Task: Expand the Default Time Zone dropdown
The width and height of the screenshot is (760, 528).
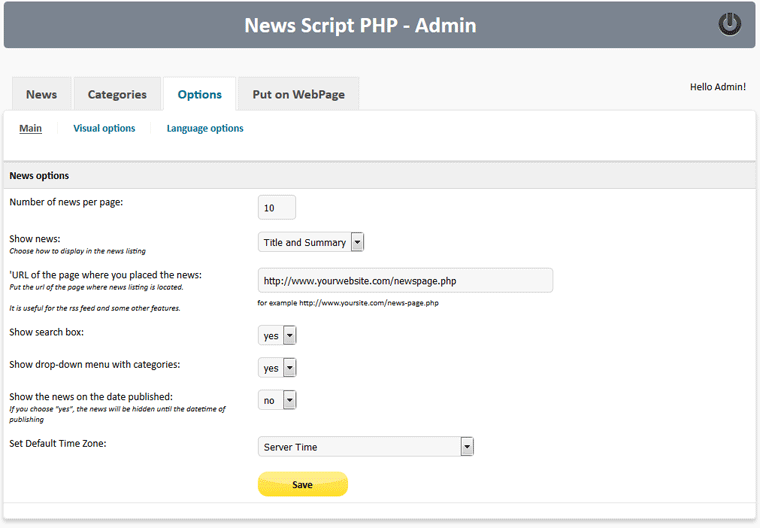Action: (365, 447)
